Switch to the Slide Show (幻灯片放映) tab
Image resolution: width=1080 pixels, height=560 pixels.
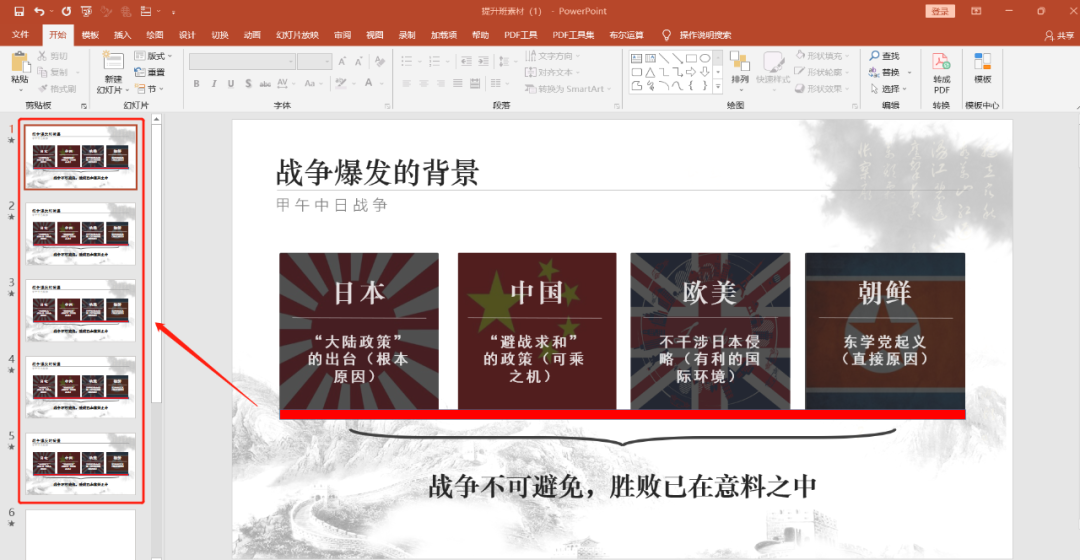coord(297,35)
